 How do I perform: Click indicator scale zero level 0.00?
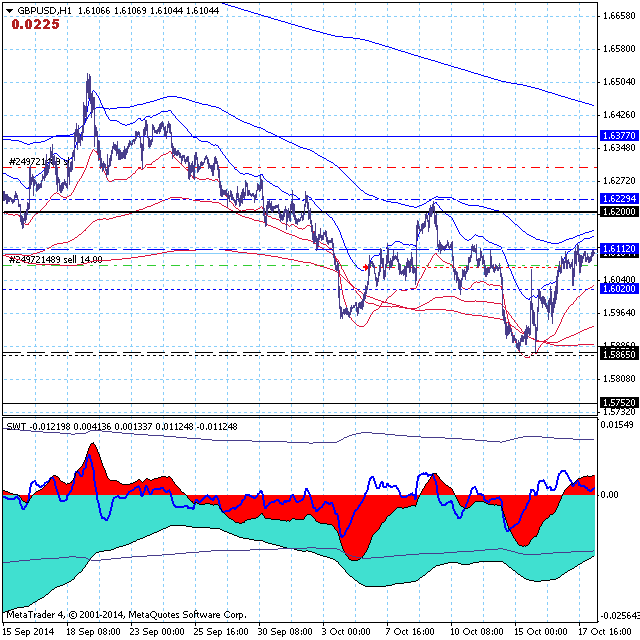coord(610,495)
